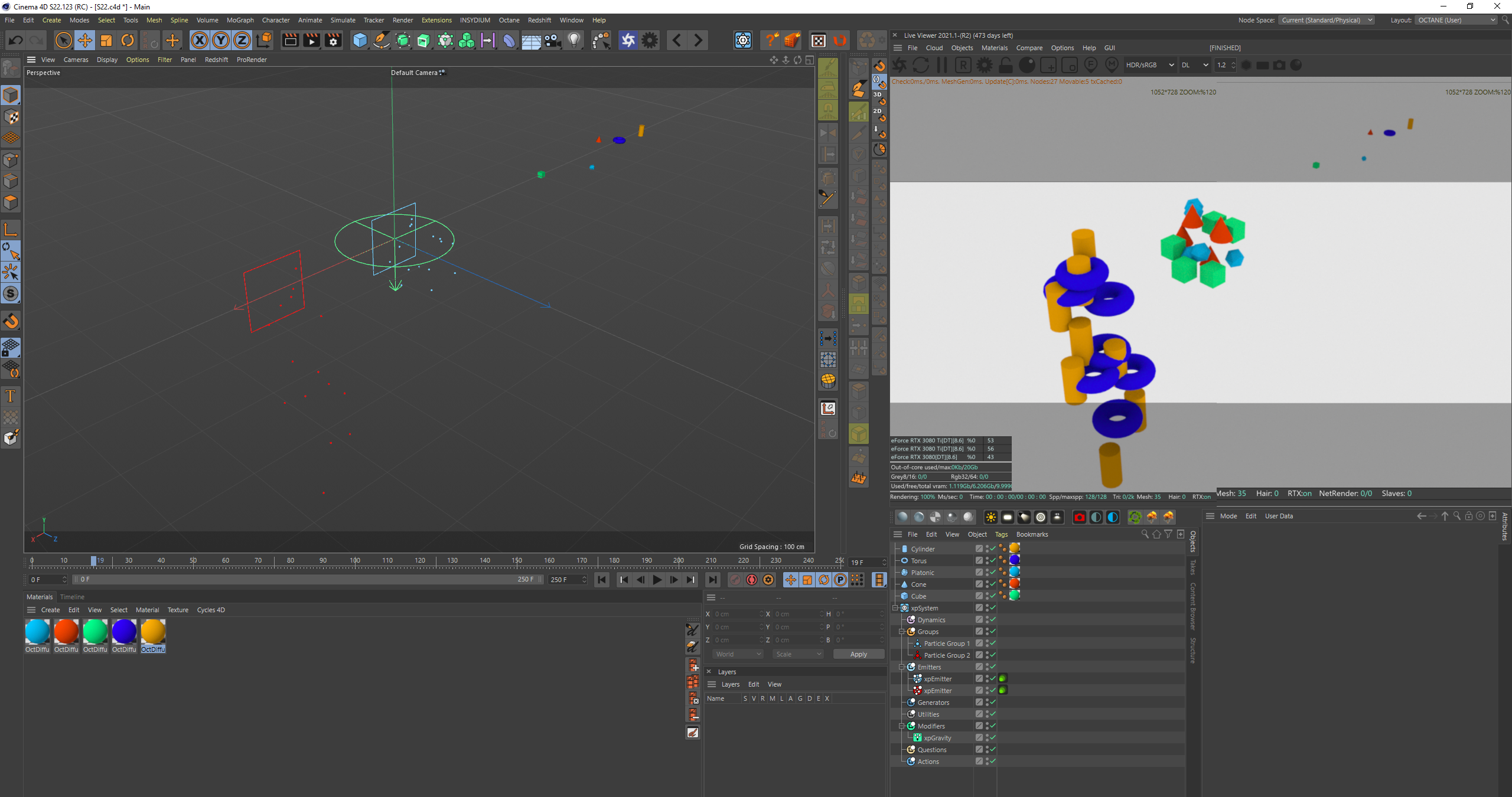Toggle xpGravity enable checkmark
This screenshot has height=797, width=1512.
pyautogui.click(x=993, y=738)
